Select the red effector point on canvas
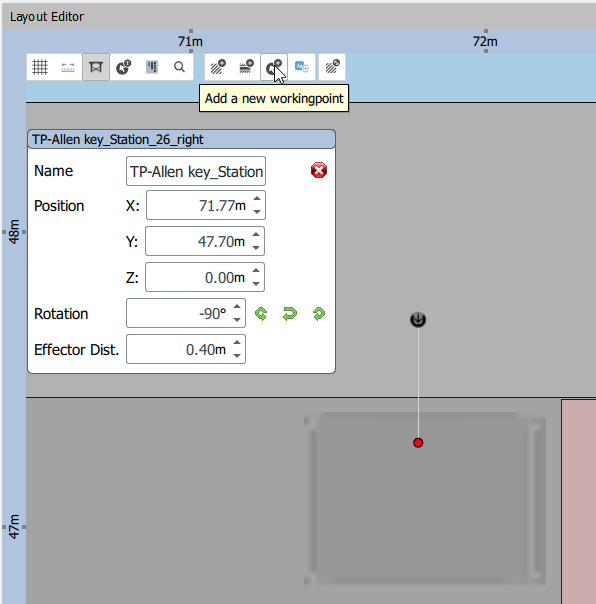 tap(418, 443)
